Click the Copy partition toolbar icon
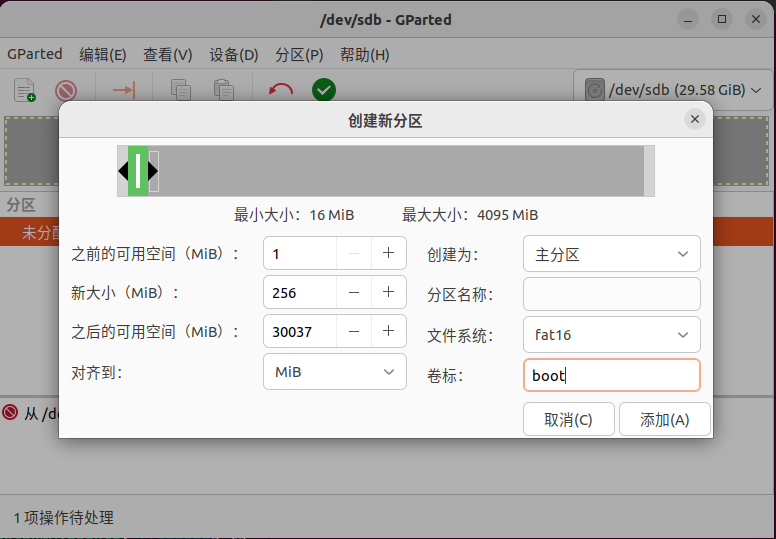 181,90
